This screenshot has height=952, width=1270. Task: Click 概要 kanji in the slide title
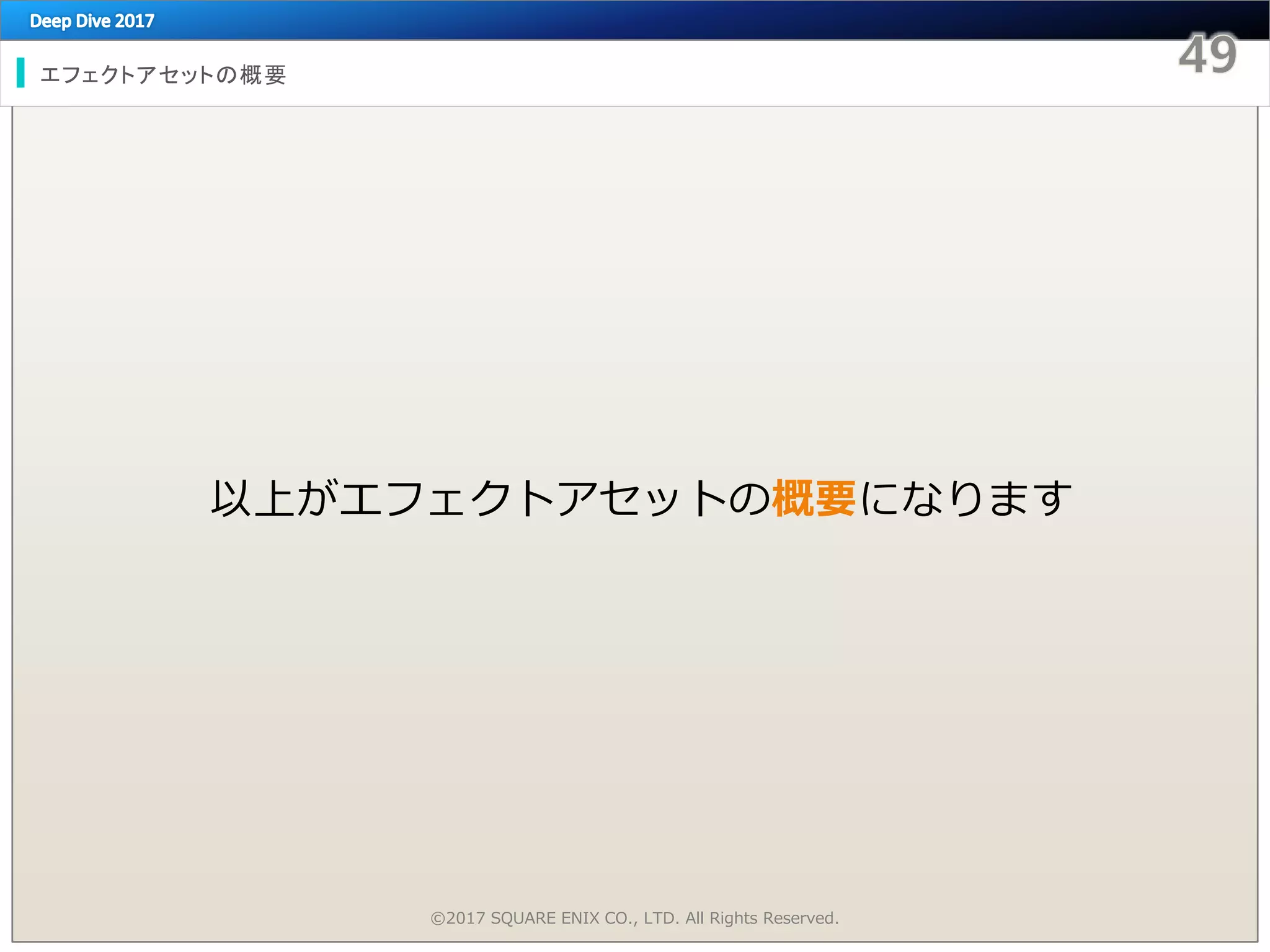(x=263, y=75)
